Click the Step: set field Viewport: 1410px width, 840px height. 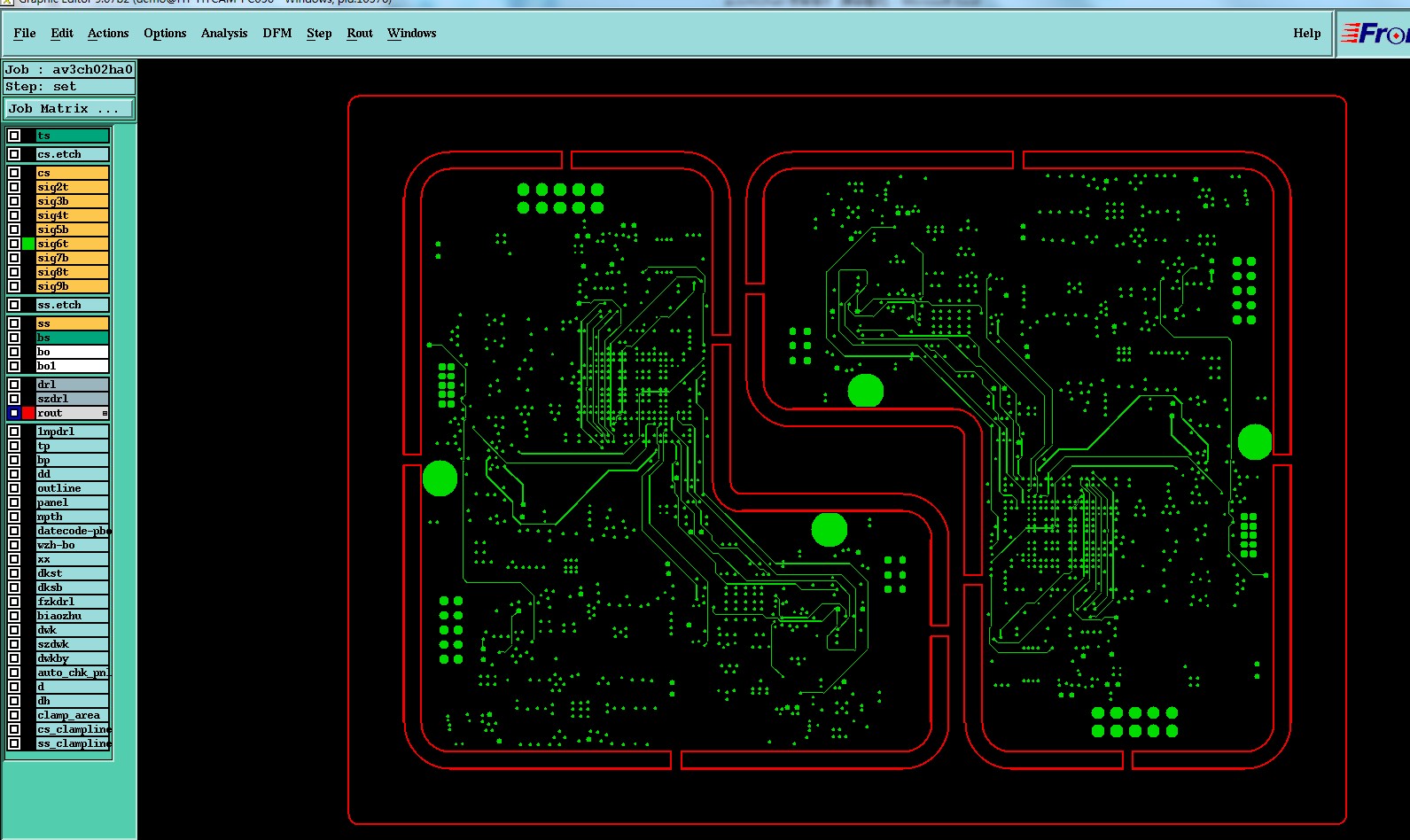pyautogui.click(x=69, y=87)
